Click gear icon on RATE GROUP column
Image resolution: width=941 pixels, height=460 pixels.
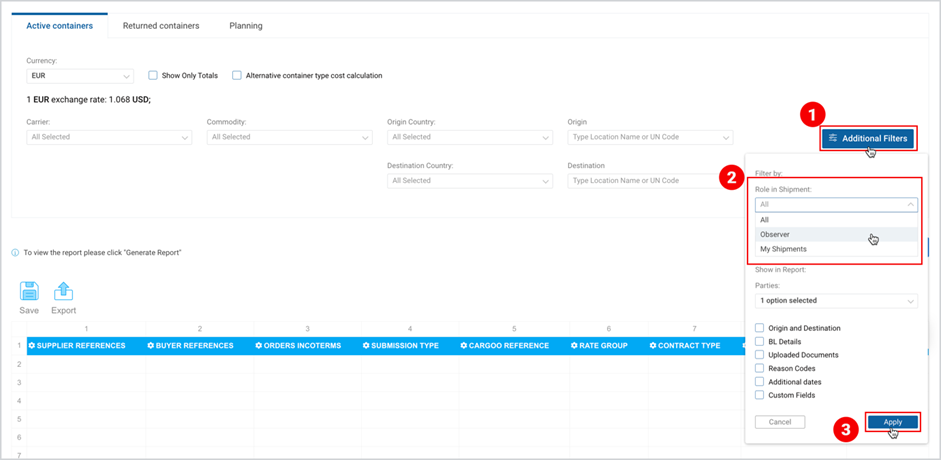(575, 346)
